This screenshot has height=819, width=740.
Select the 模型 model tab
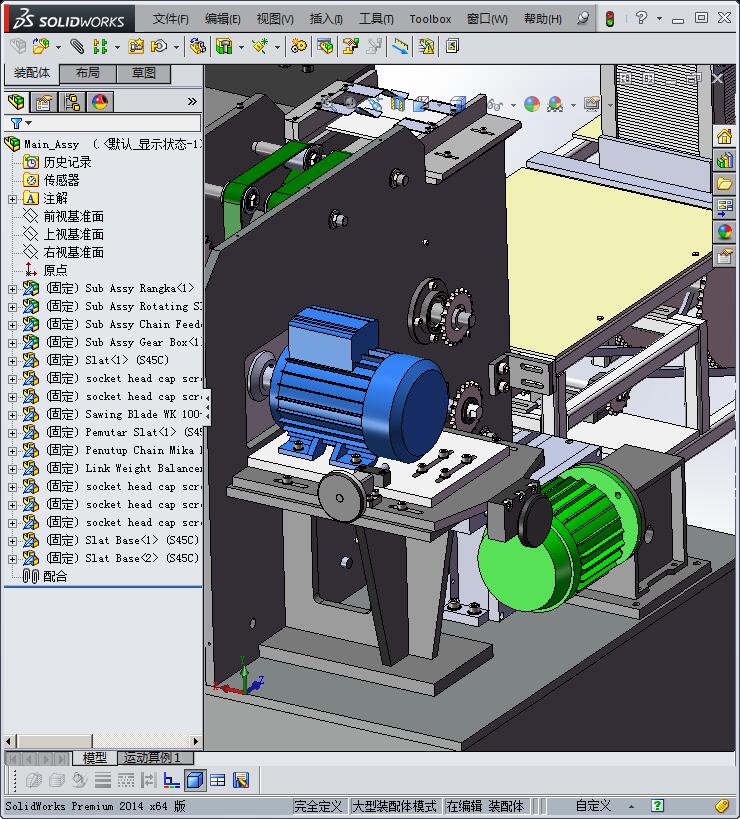pos(94,757)
